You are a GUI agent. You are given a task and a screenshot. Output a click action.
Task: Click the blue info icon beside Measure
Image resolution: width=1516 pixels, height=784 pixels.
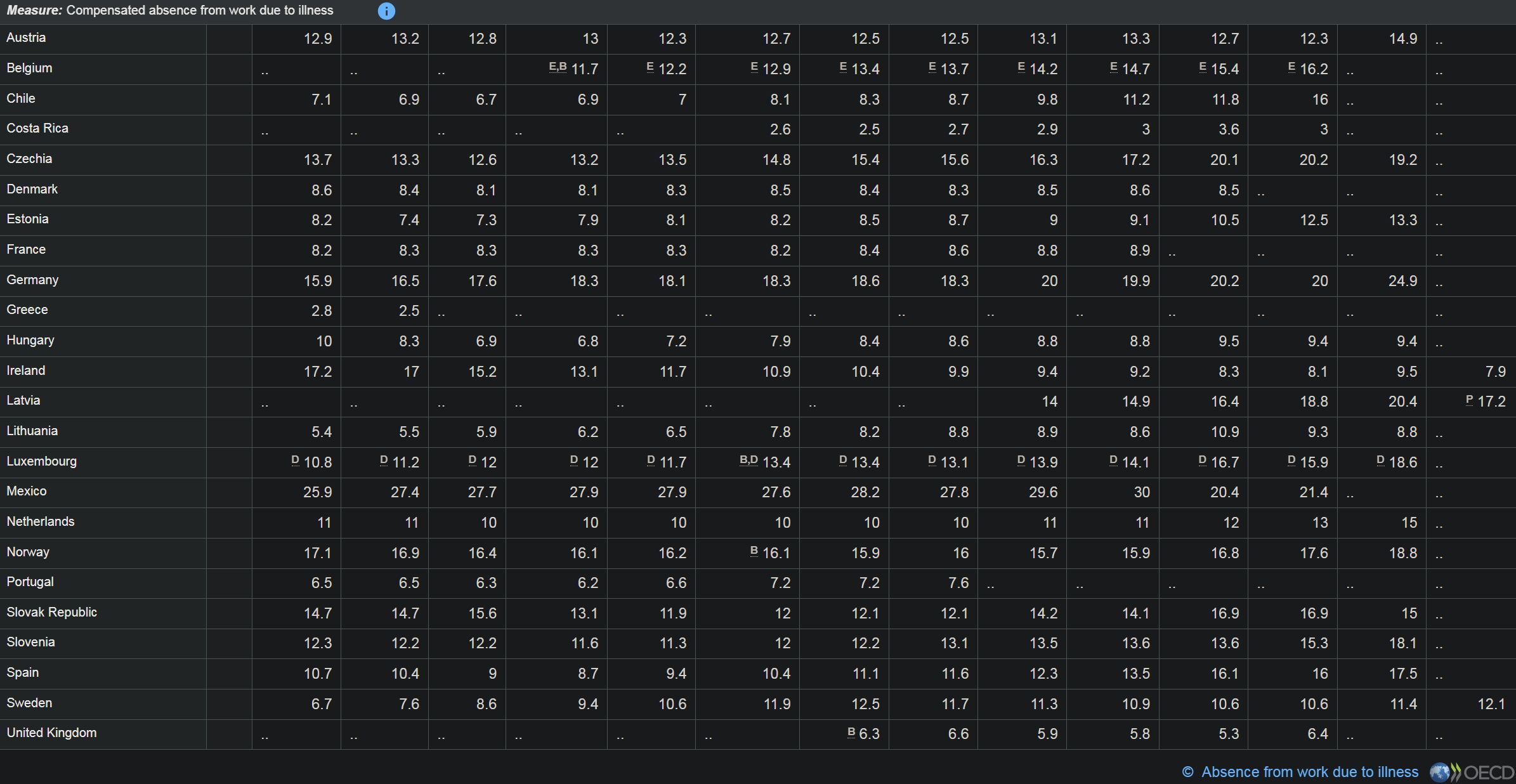pos(386,11)
